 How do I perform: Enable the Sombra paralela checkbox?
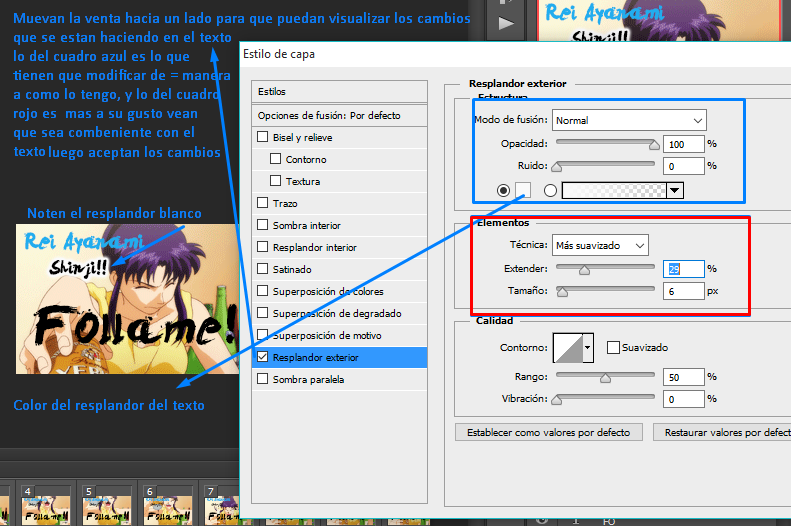[262, 379]
